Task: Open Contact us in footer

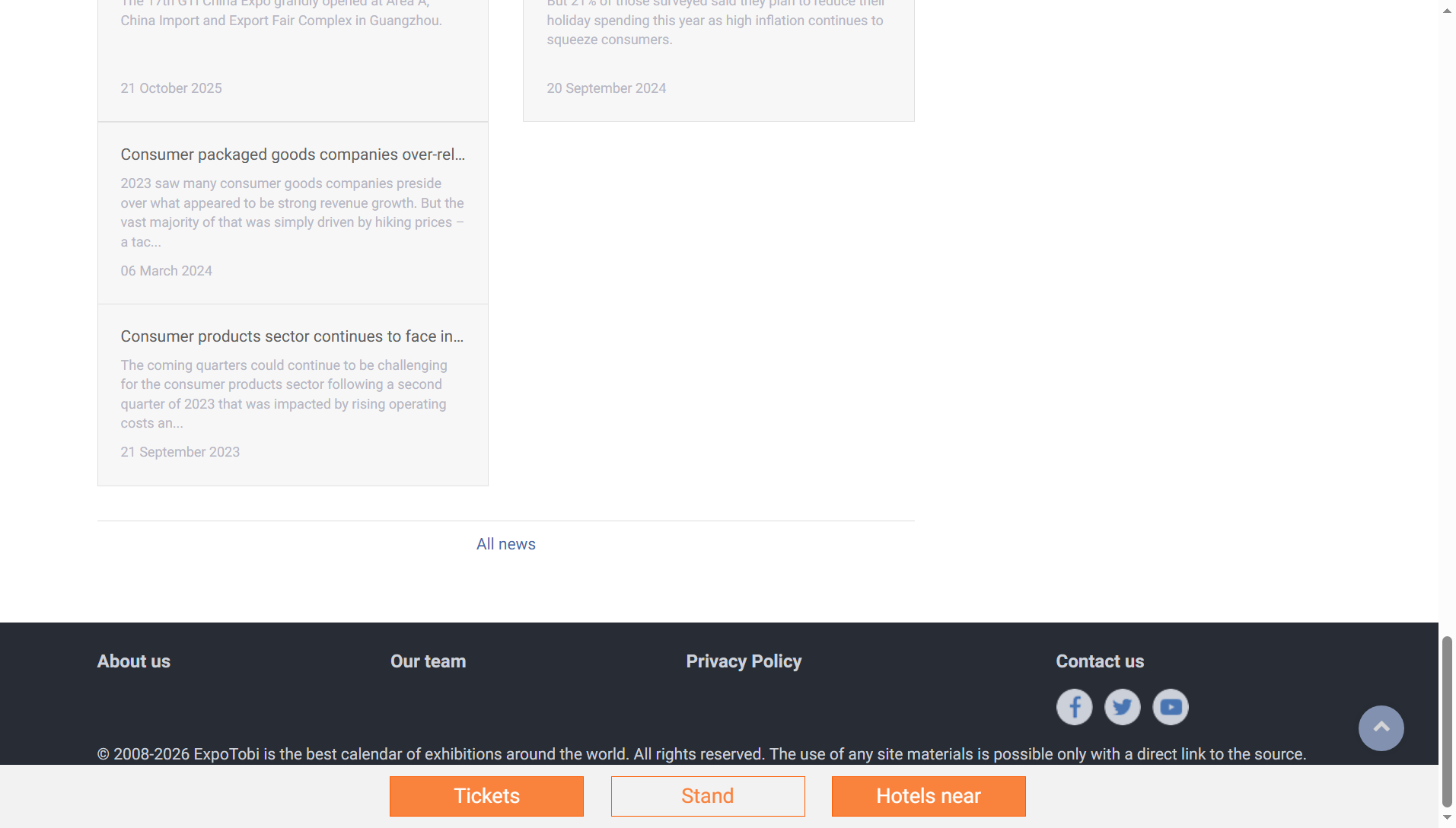Action: pyautogui.click(x=1100, y=661)
